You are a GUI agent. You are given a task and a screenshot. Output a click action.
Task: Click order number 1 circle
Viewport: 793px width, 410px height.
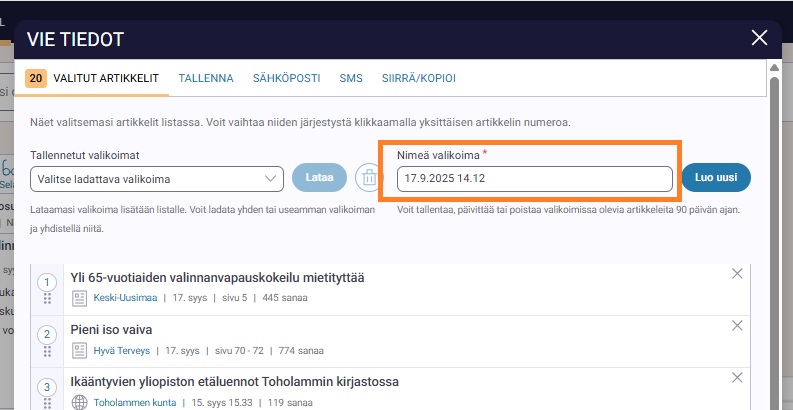pyautogui.click(x=47, y=282)
